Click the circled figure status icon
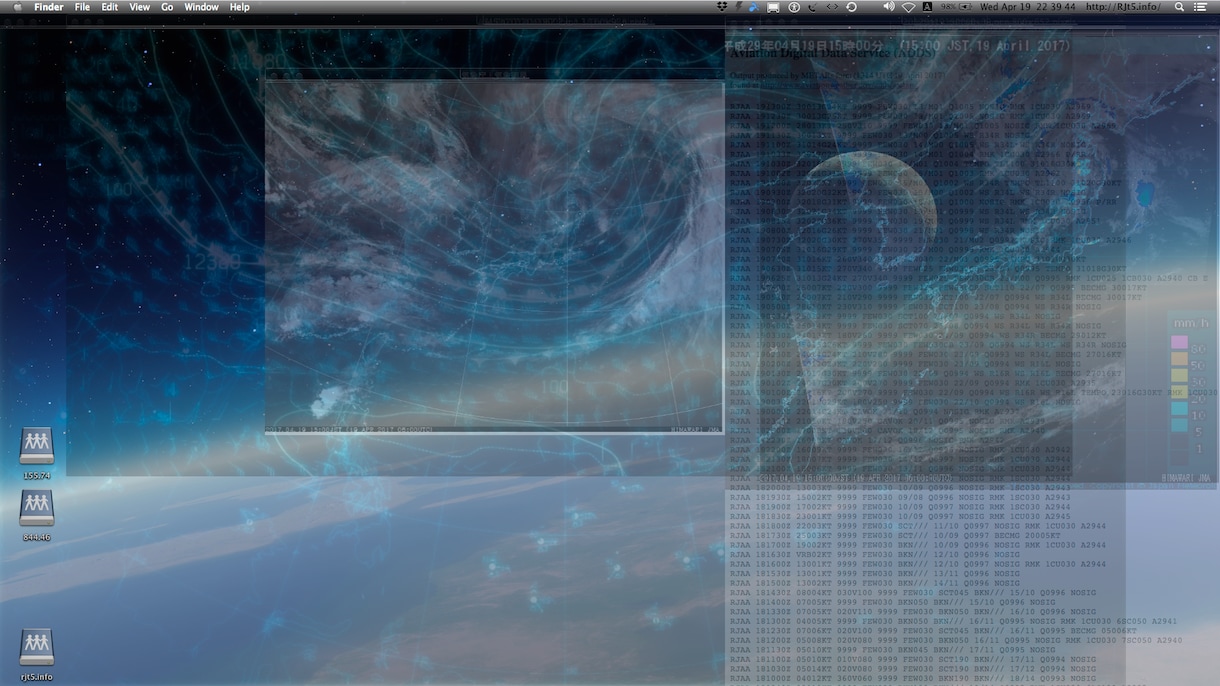1220x686 pixels. (794, 7)
